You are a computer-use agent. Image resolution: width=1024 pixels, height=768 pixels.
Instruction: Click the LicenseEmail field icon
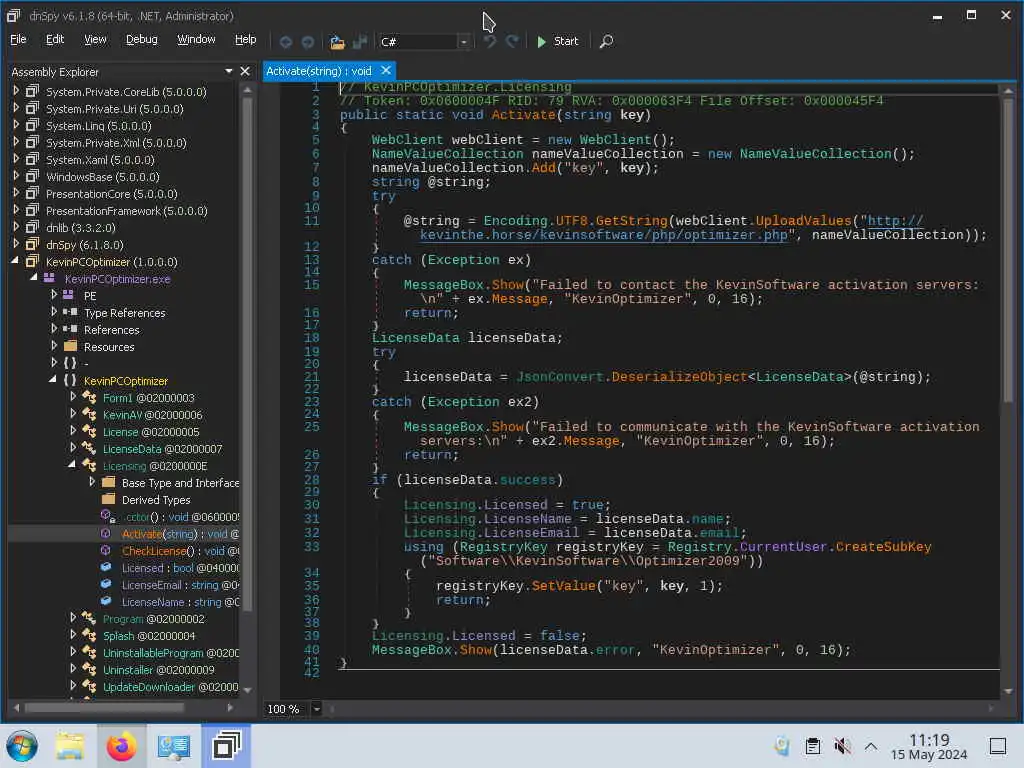[x=106, y=584]
